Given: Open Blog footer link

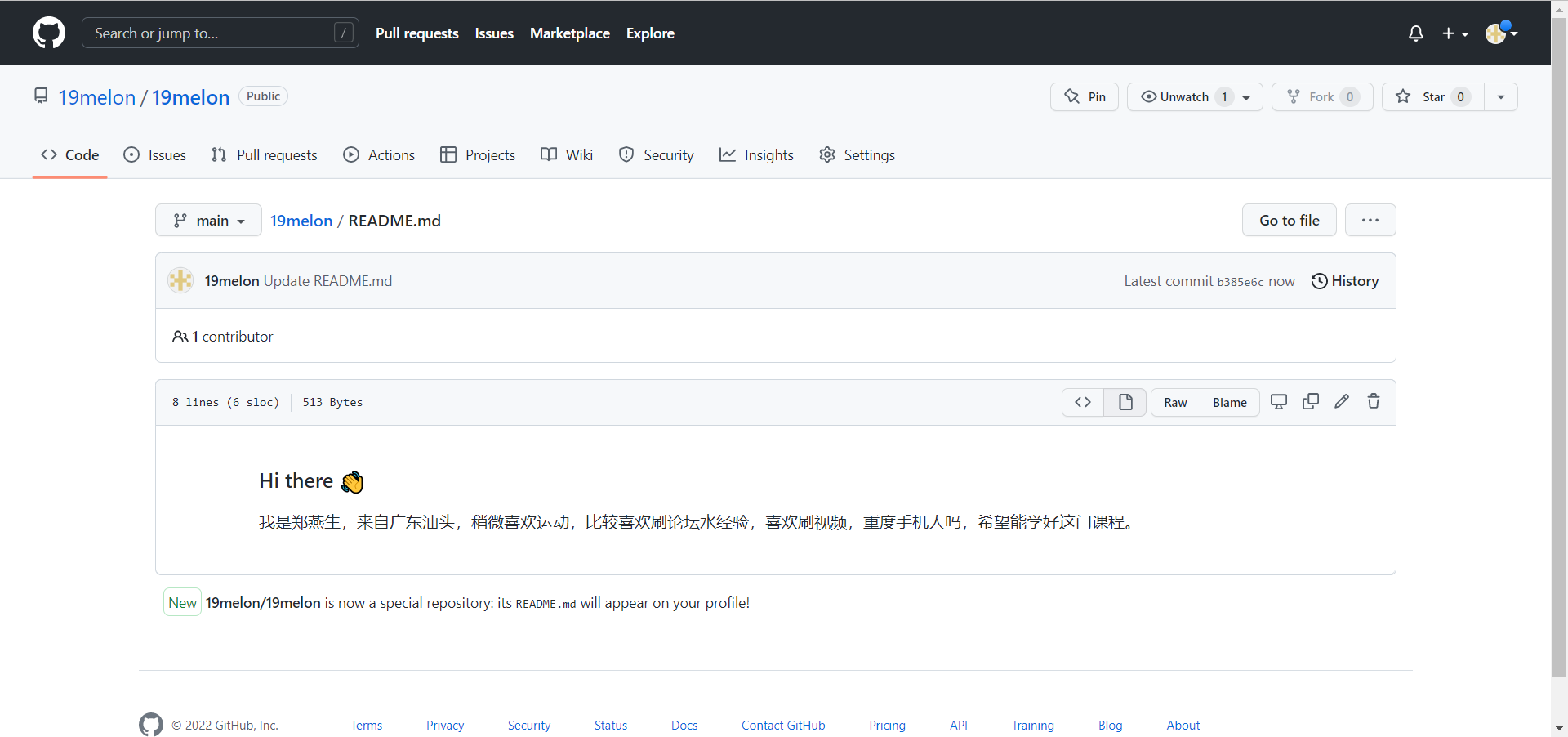Looking at the screenshot, I should (x=1111, y=726).
